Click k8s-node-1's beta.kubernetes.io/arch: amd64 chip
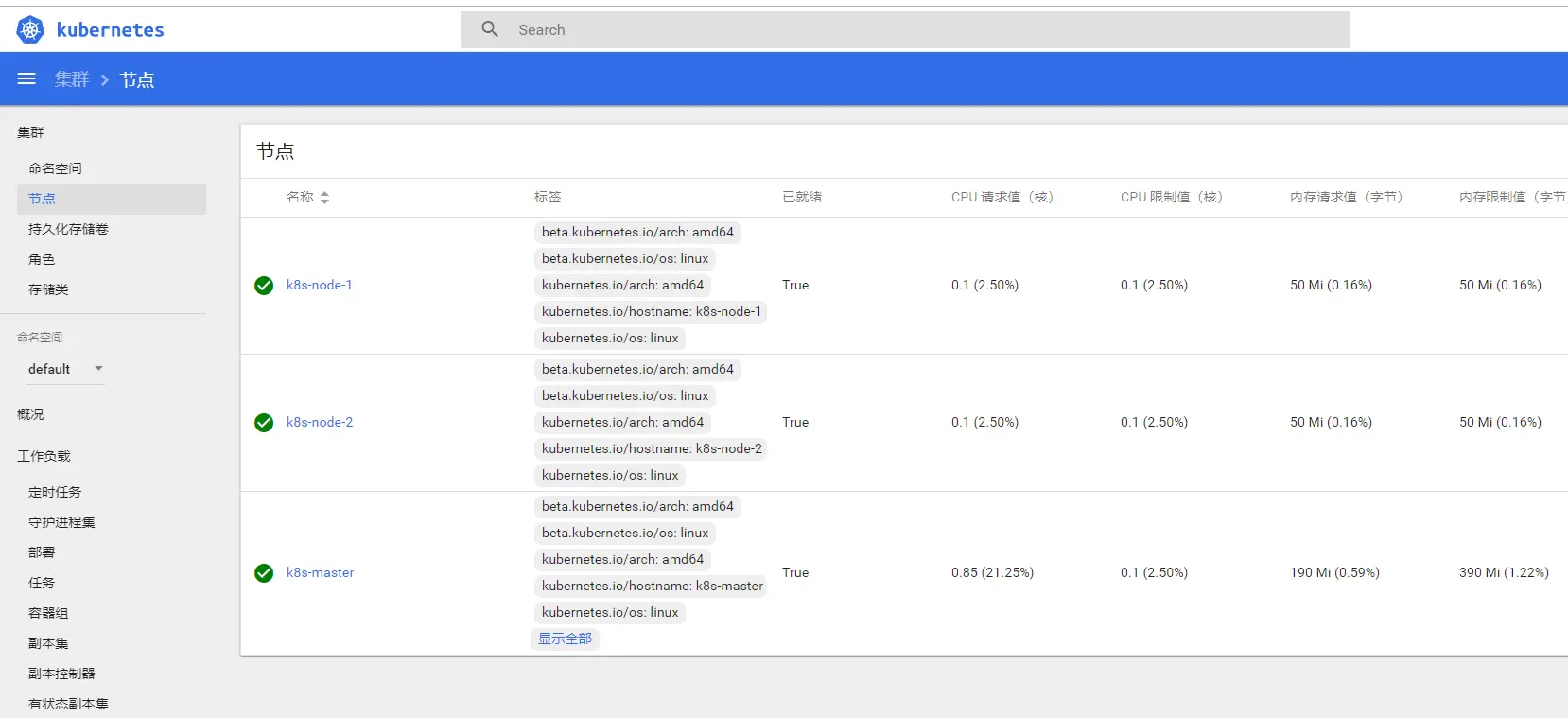 (637, 232)
